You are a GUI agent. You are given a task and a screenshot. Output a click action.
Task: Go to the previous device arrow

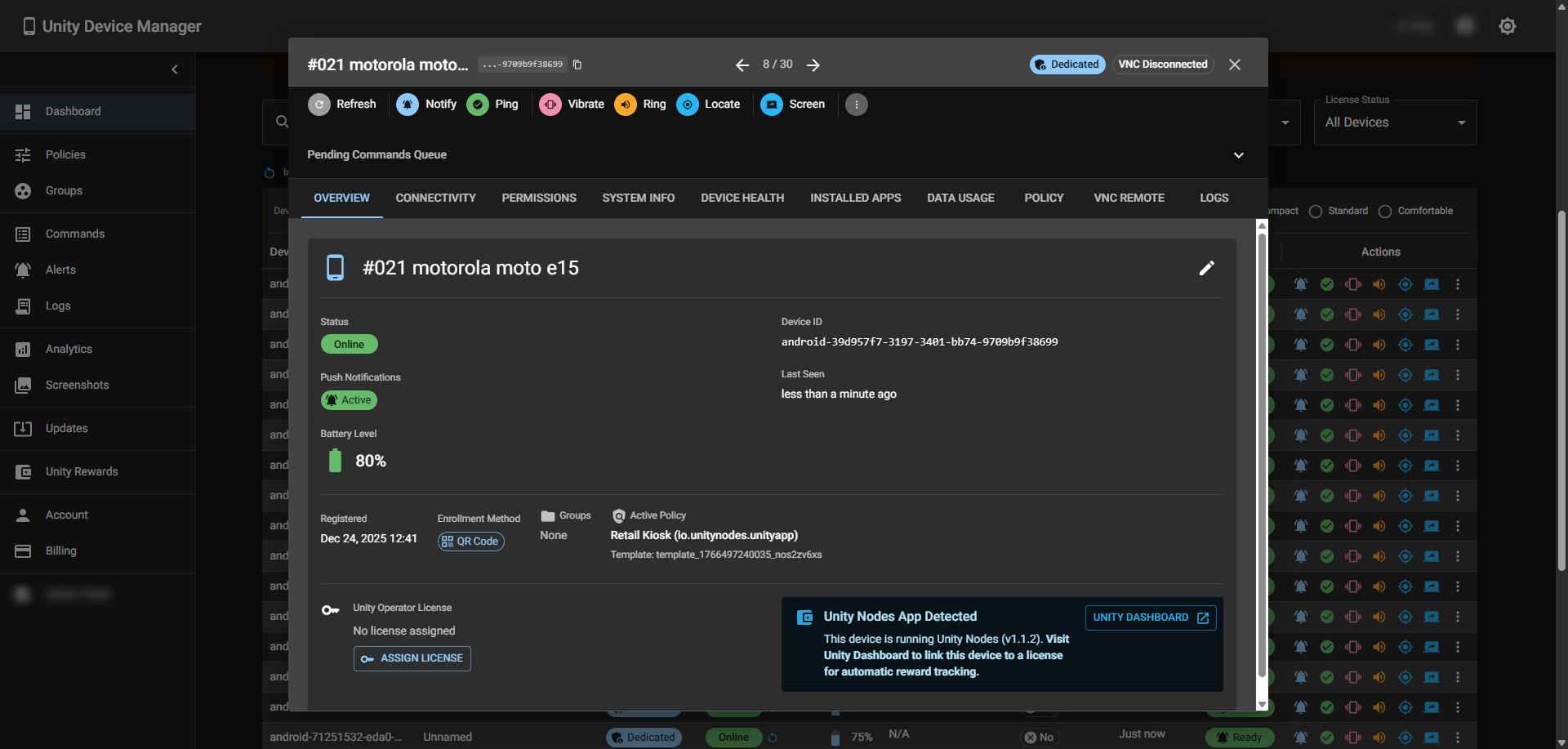click(x=742, y=65)
